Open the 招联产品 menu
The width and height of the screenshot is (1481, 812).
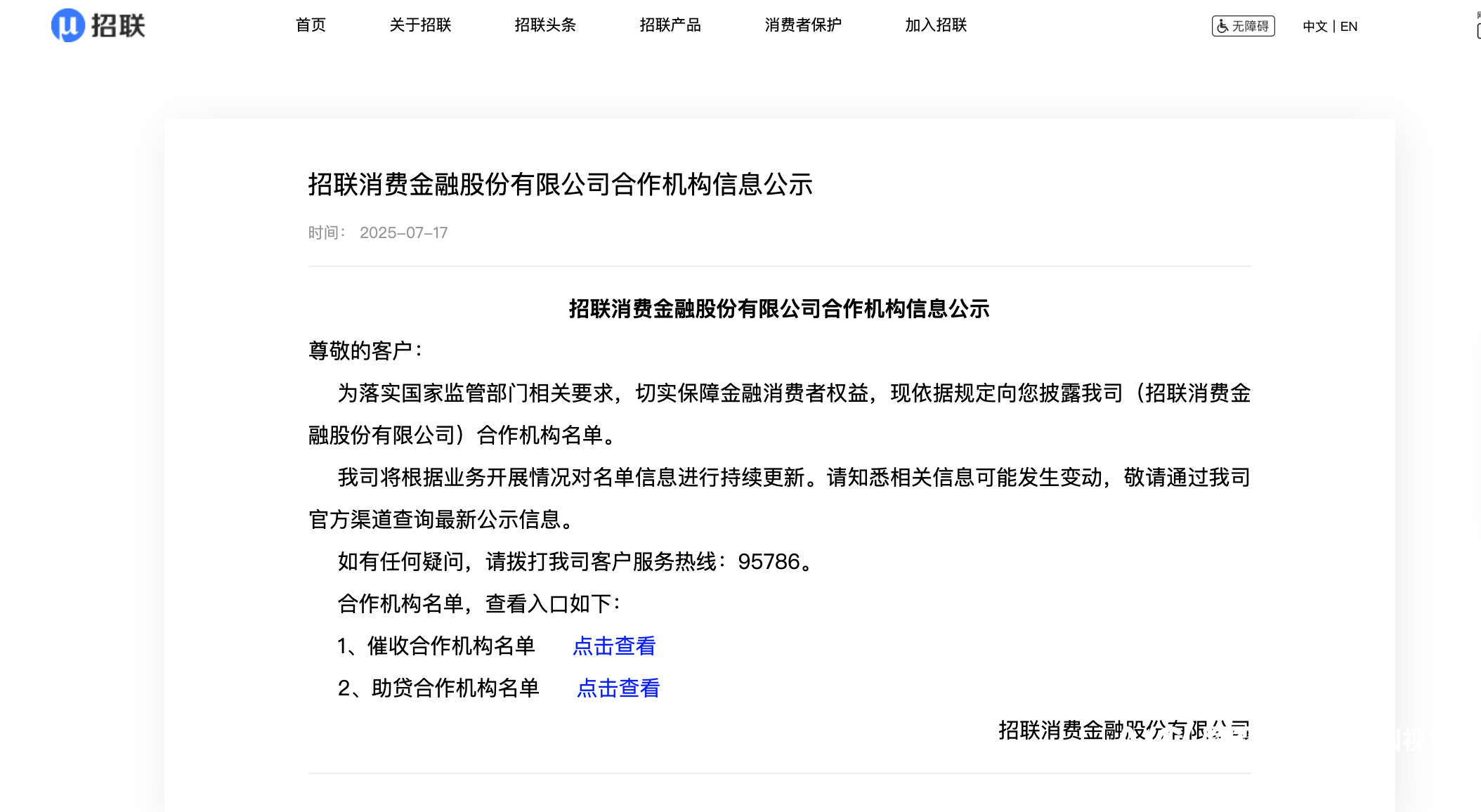click(670, 25)
